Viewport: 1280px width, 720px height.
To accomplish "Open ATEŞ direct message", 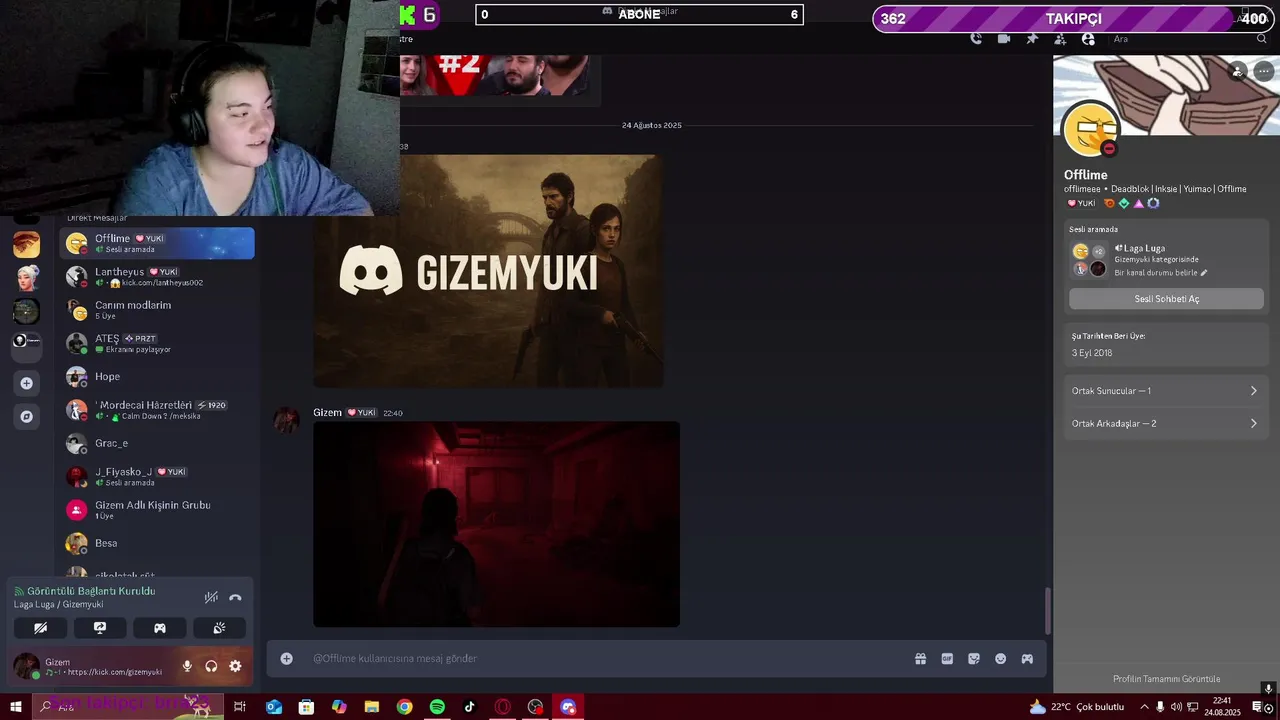I will [157, 343].
